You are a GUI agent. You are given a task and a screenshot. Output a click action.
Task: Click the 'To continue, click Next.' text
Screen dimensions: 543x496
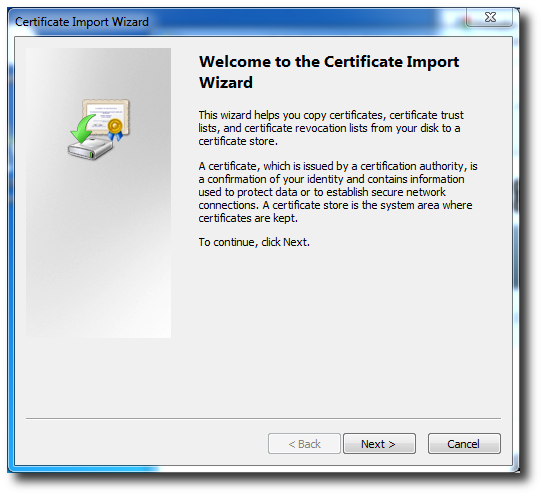click(x=254, y=242)
